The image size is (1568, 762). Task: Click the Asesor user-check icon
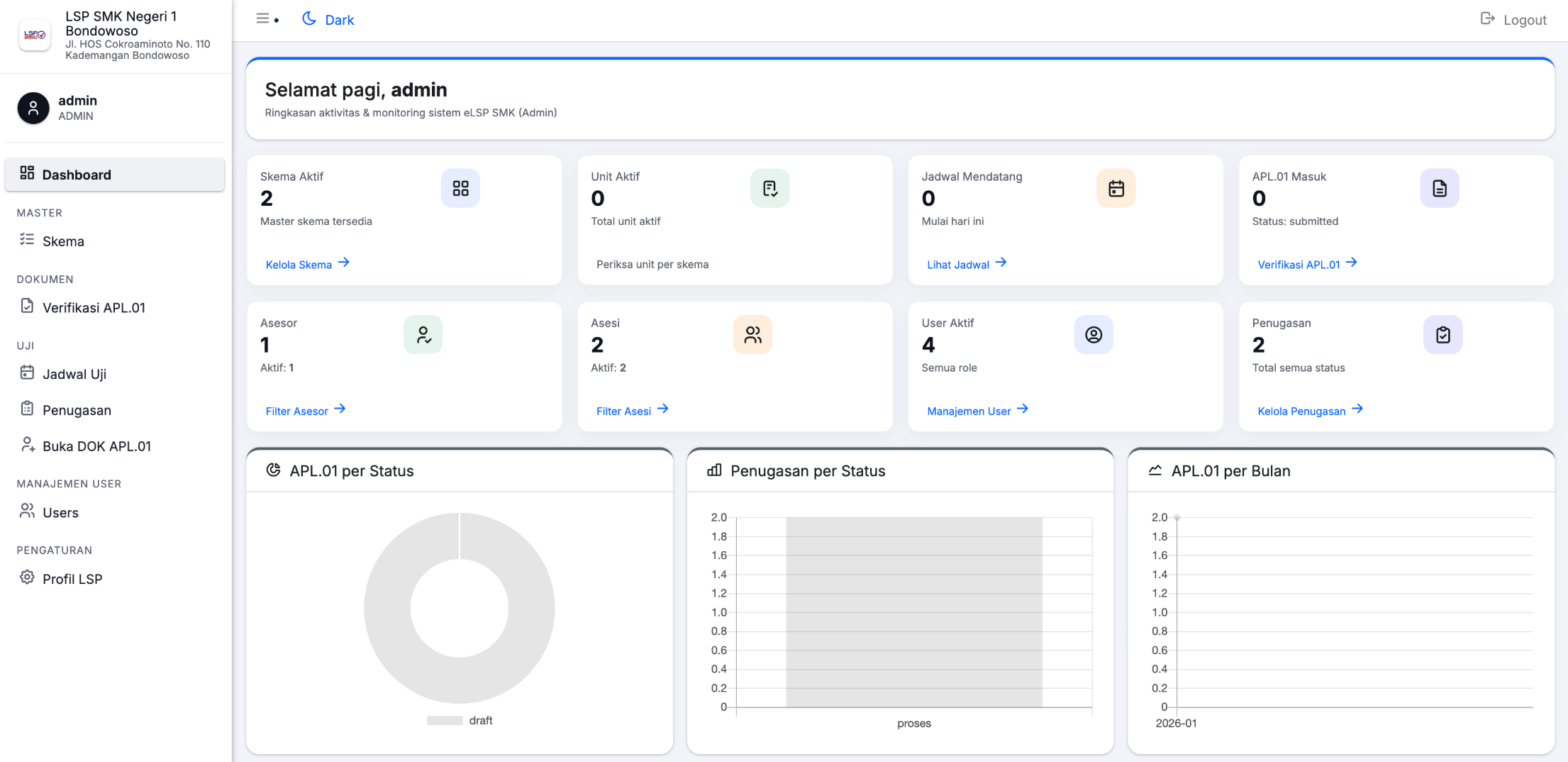(x=423, y=335)
